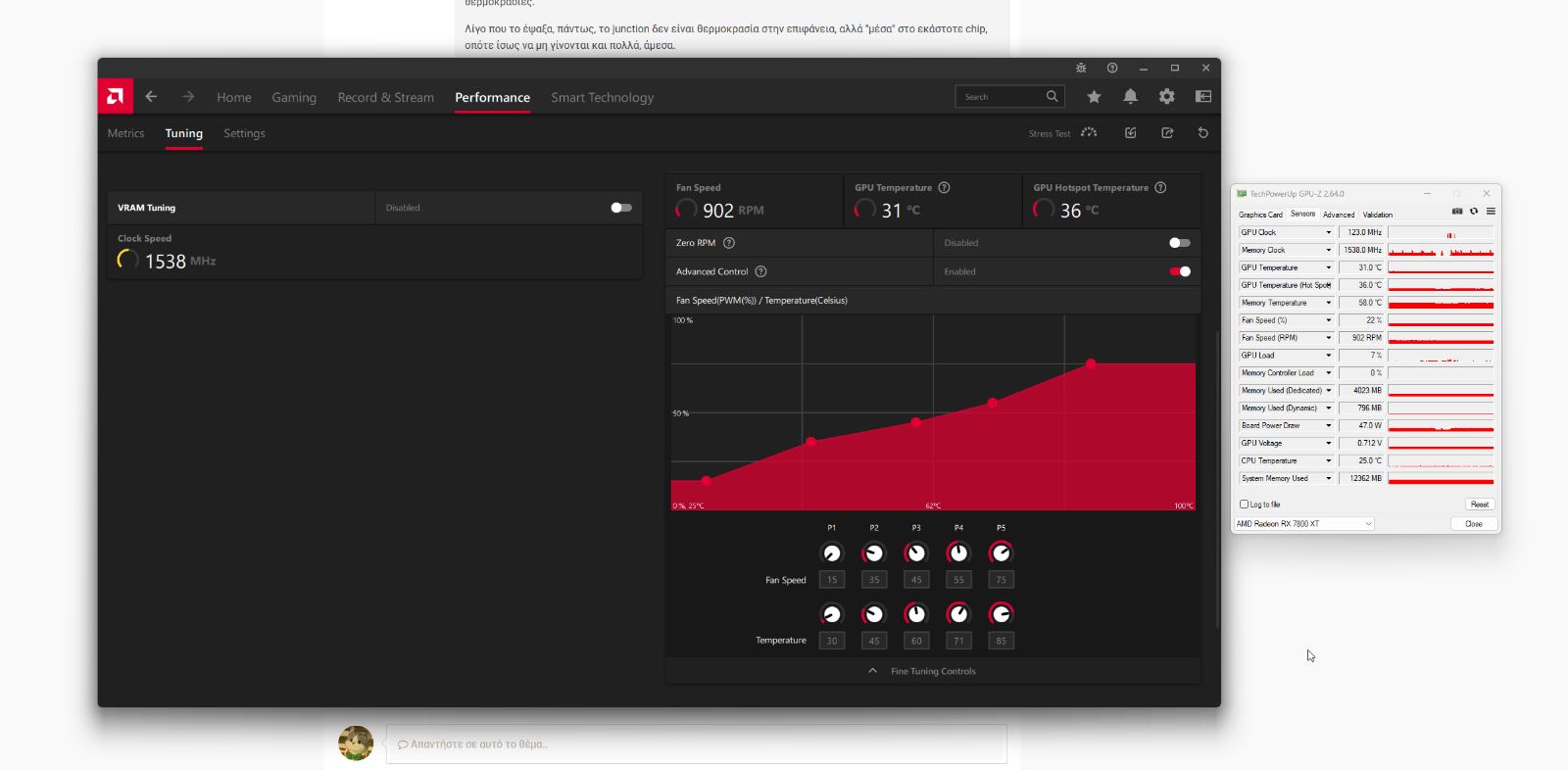Screen dimensions: 1568x770
Task: Click the P5 temperature dial
Action: [1001, 614]
